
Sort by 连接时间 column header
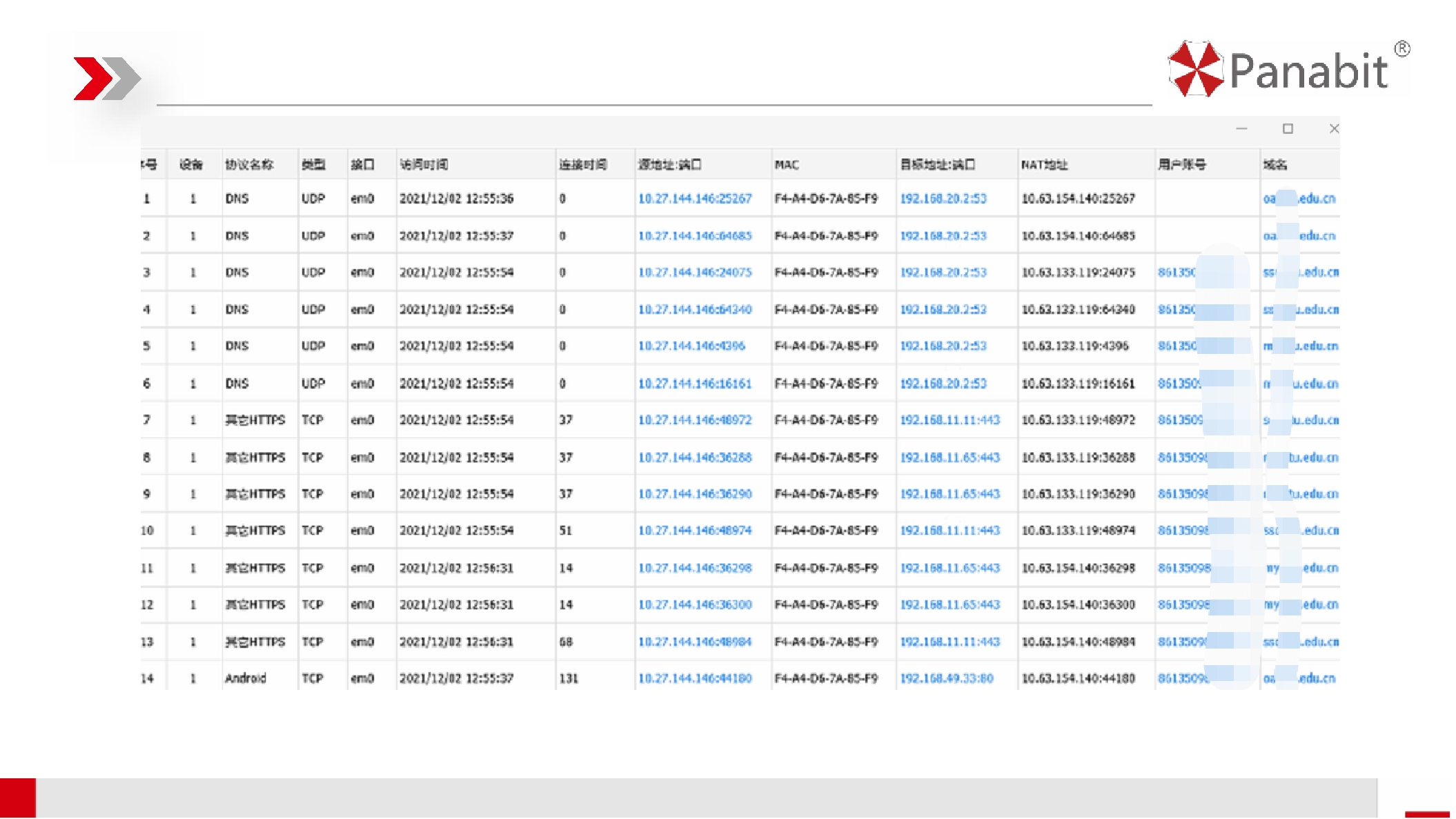click(583, 165)
